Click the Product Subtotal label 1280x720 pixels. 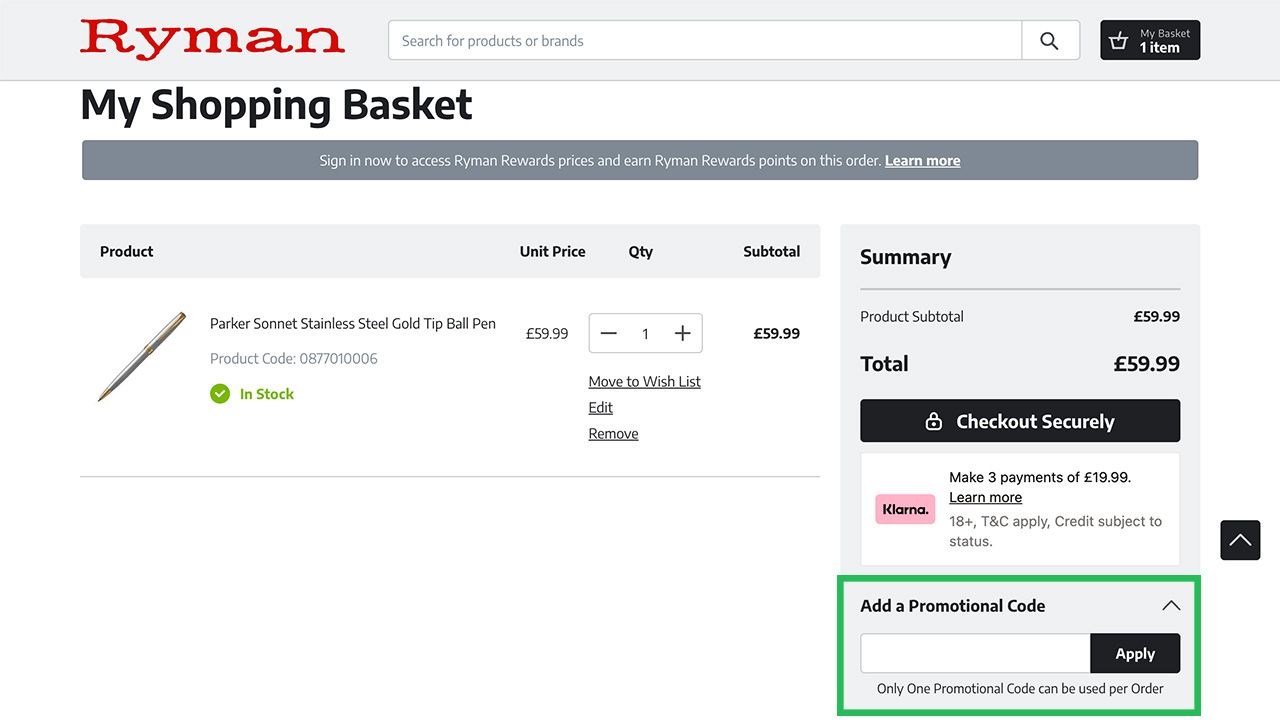tap(912, 316)
